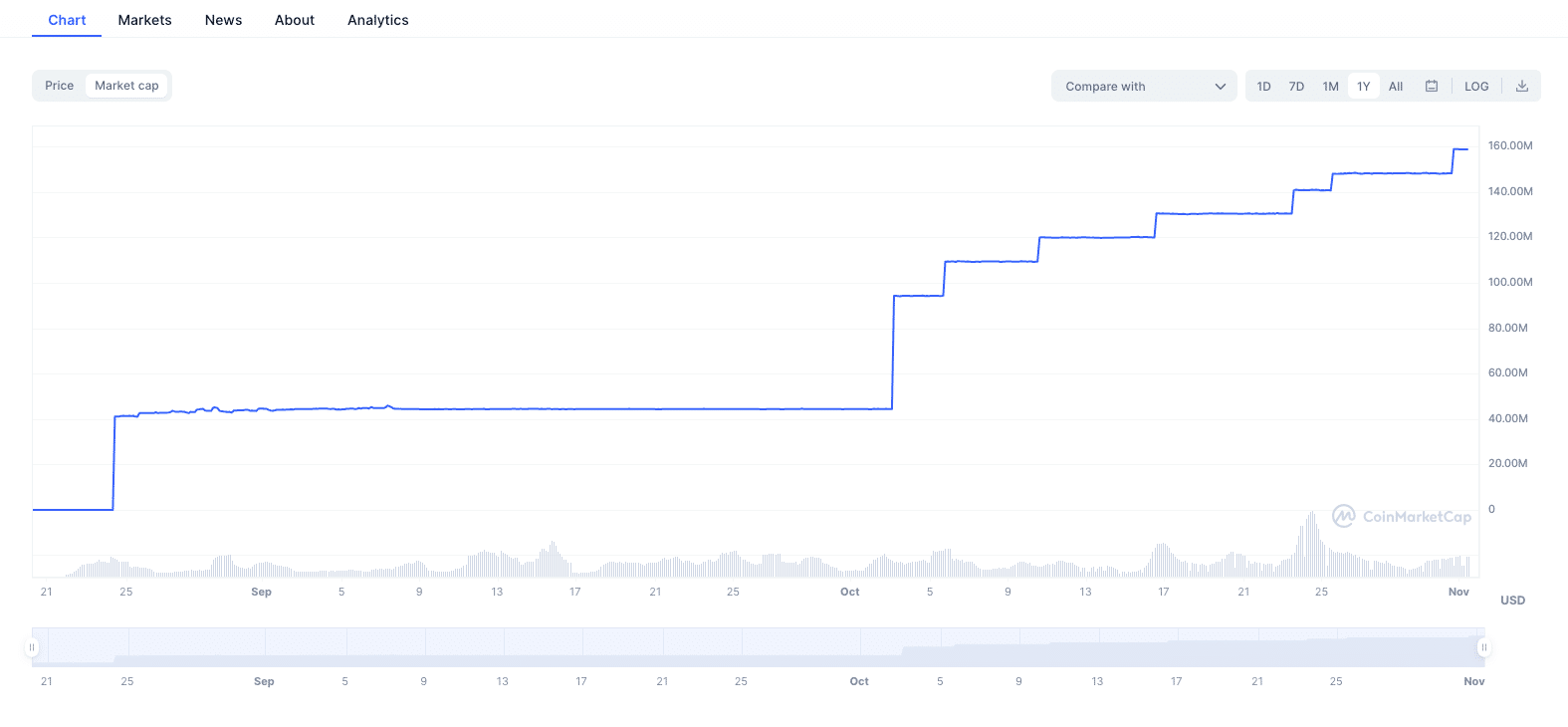Expand the Compare with chevron arrow
The width and height of the screenshot is (1568, 727).
pyautogui.click(x=1221, y=87)
